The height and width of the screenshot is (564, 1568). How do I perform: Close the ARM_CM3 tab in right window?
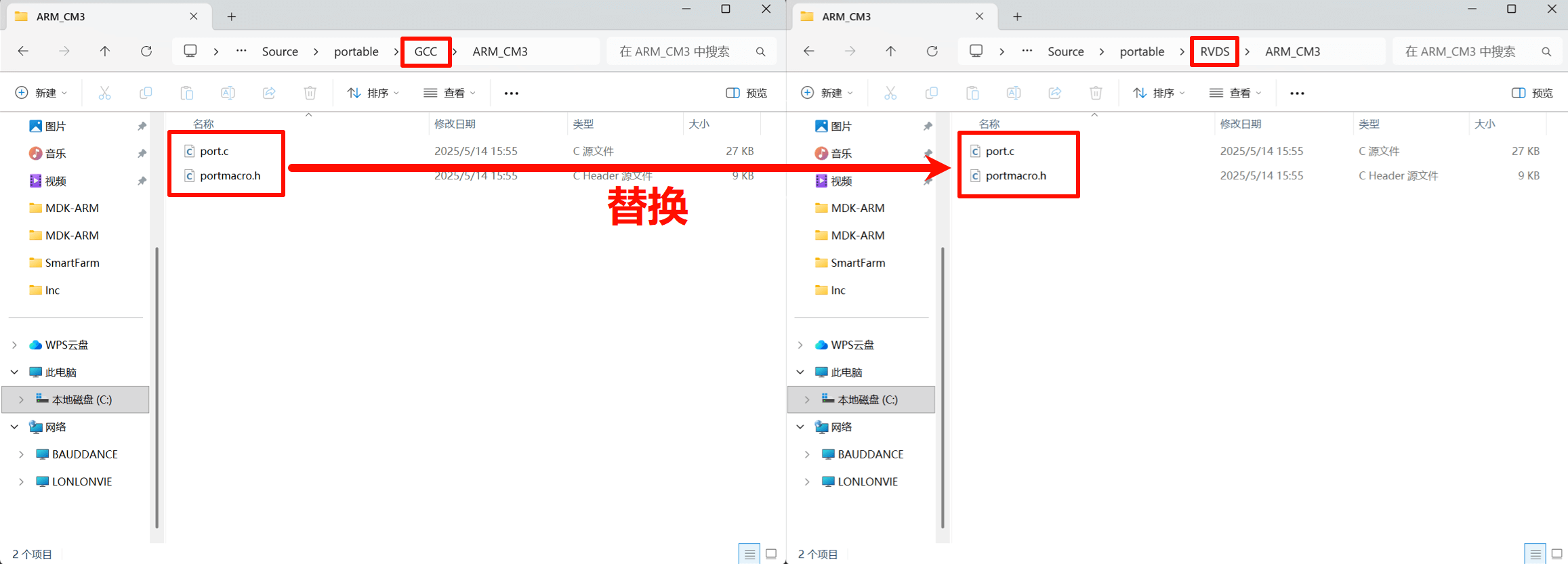tap(980, 16)
